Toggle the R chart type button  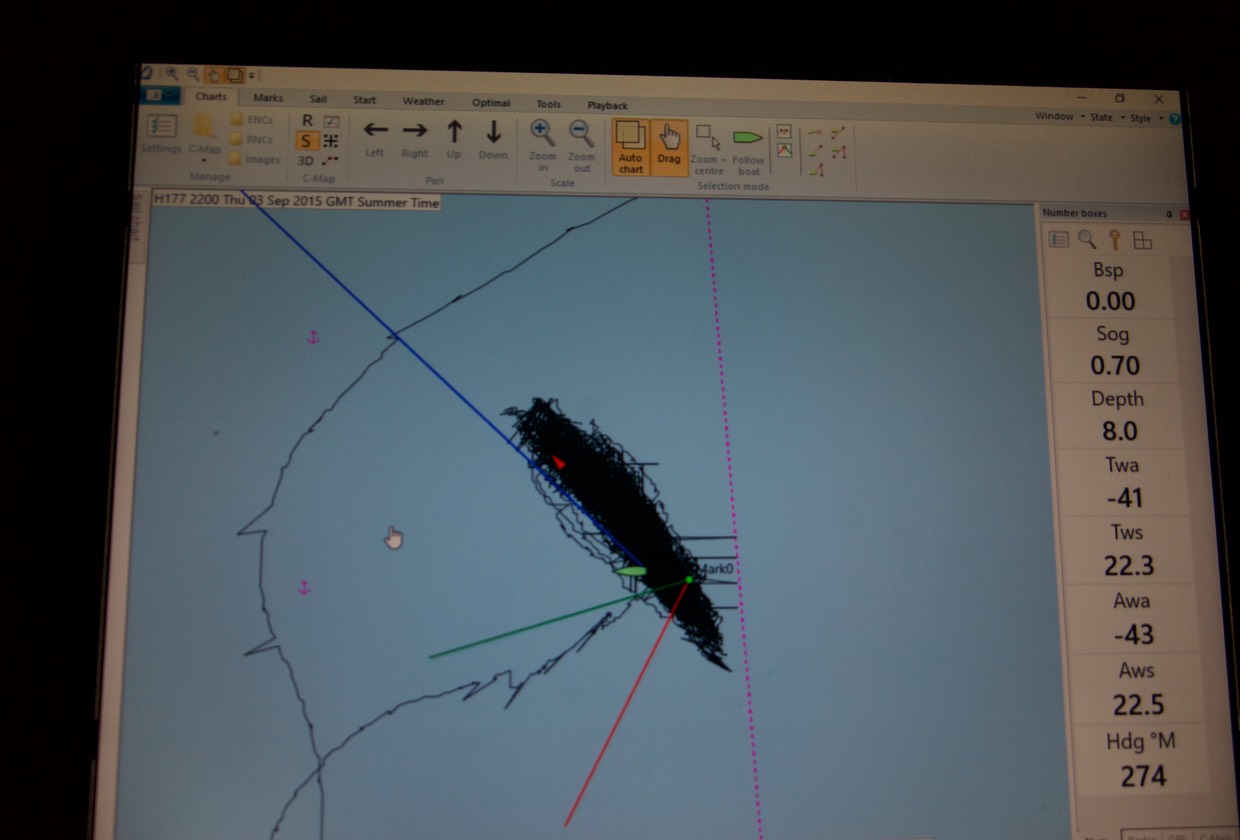(307, 121)
